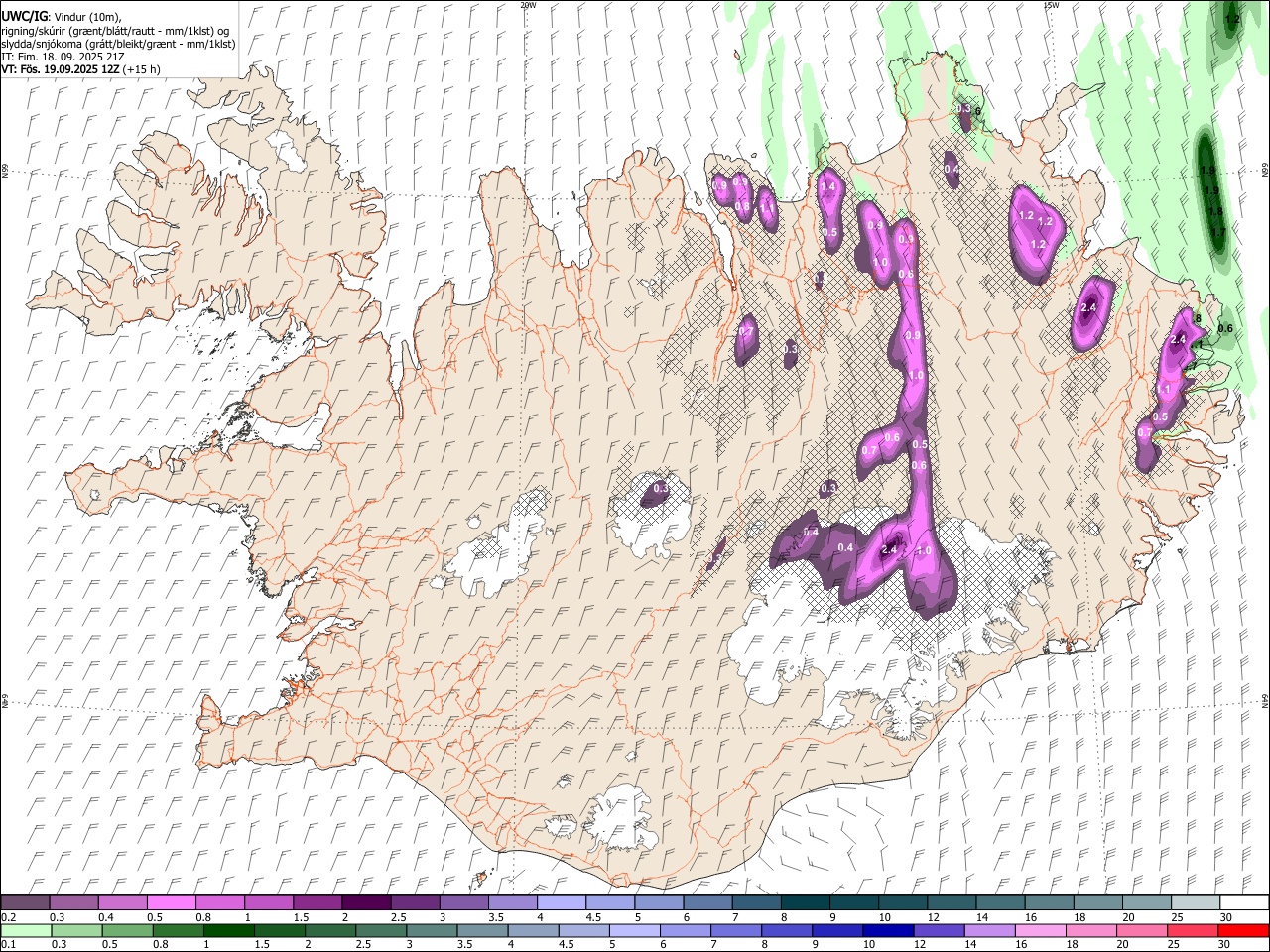Select the snow legend swatch between 1 and 1.5
Image resolution: width=1270 pixels, height=952 pixels.
(x=268, y=903)
